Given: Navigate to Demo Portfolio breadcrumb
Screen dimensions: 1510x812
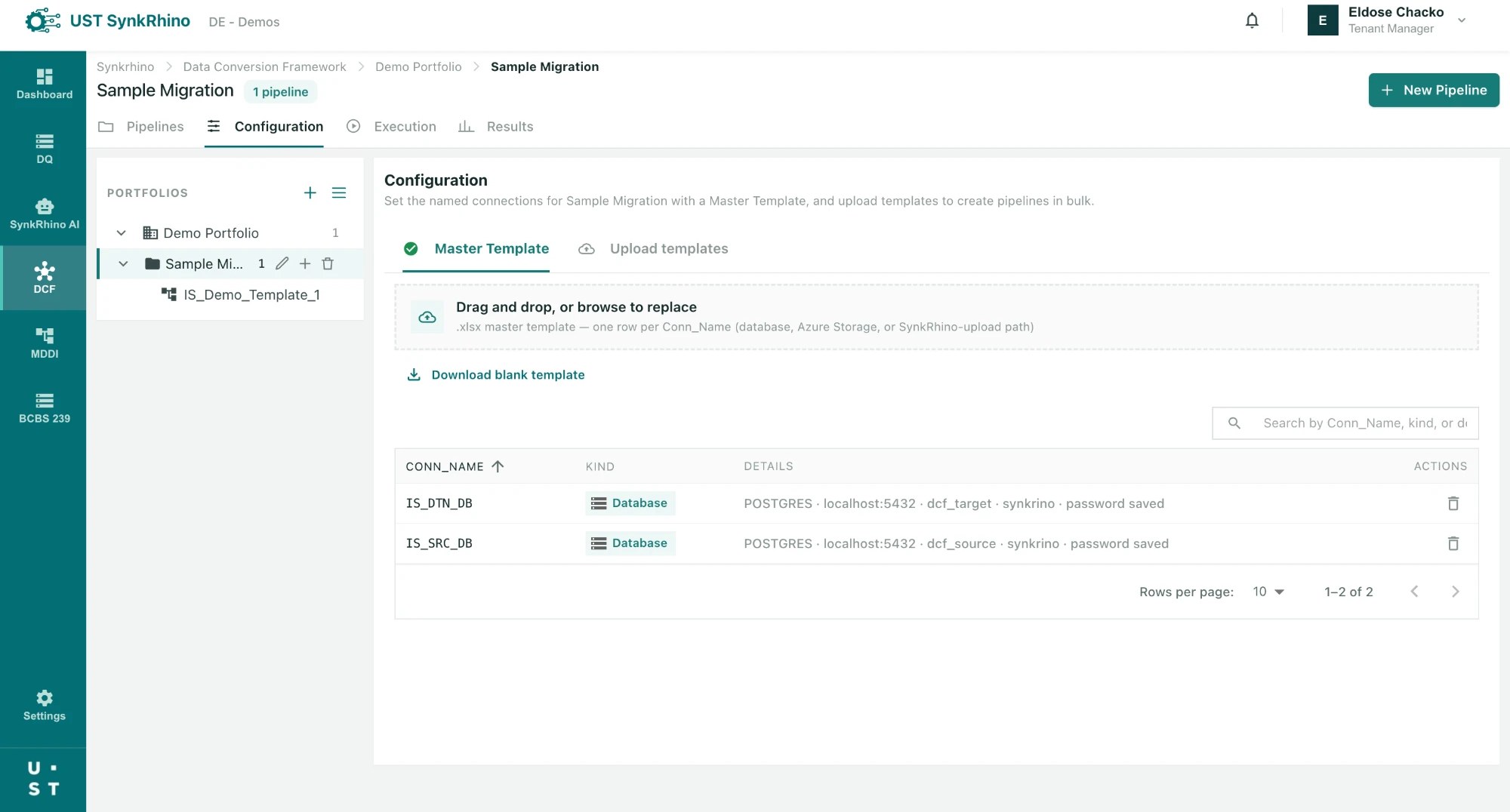Looking at the screenshot, I should tap(418, 66).
